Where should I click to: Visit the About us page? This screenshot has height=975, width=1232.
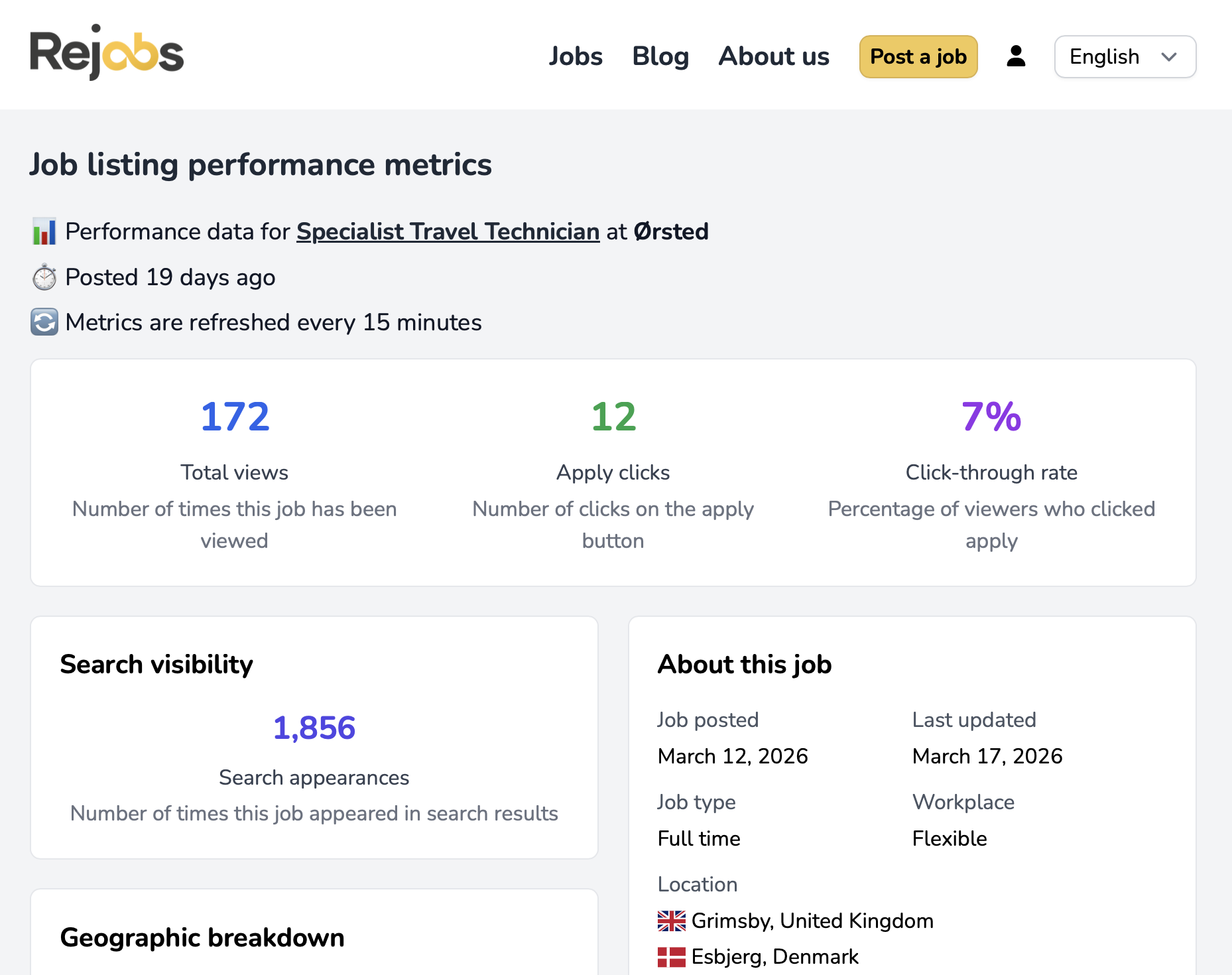[x=773, y=56]
